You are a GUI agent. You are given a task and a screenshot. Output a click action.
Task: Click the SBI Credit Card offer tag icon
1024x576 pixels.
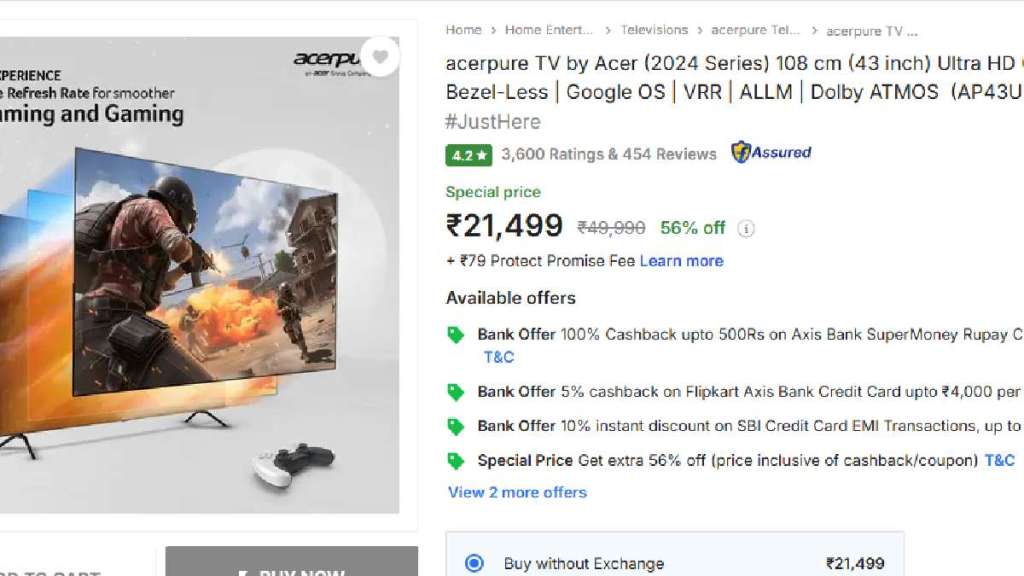click(456, 426)
